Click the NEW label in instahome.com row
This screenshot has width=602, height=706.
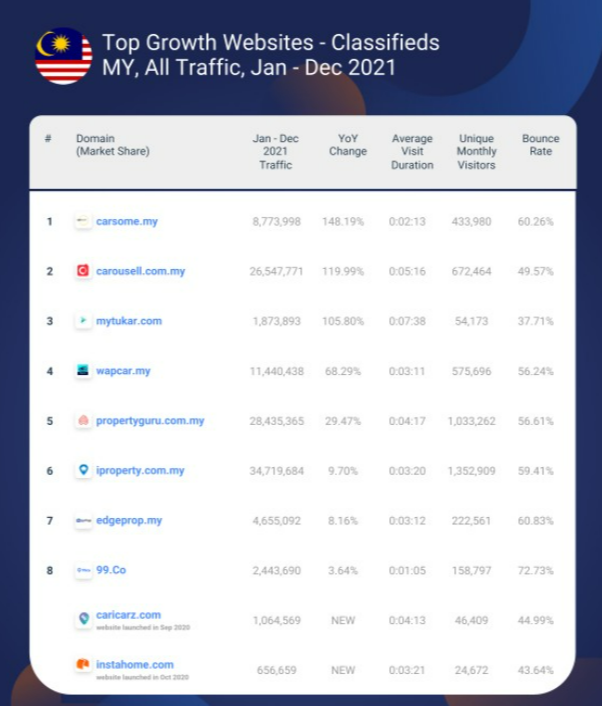[343, 670]
